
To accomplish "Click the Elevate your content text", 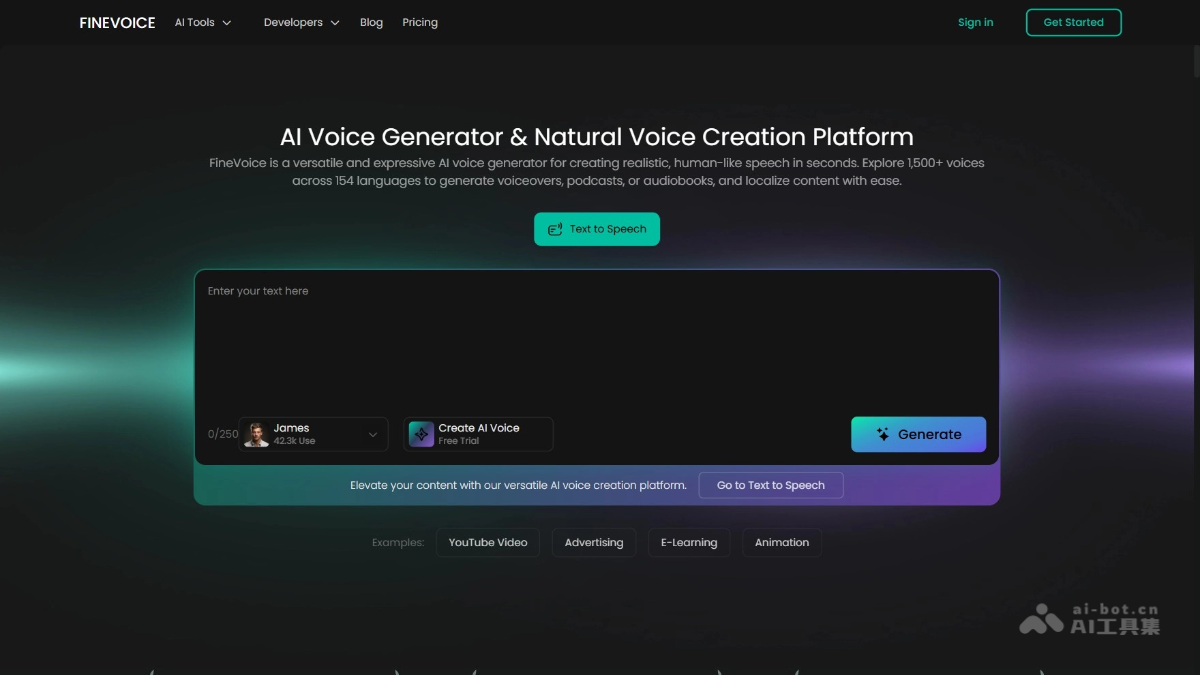I will (x=518, y=485).
